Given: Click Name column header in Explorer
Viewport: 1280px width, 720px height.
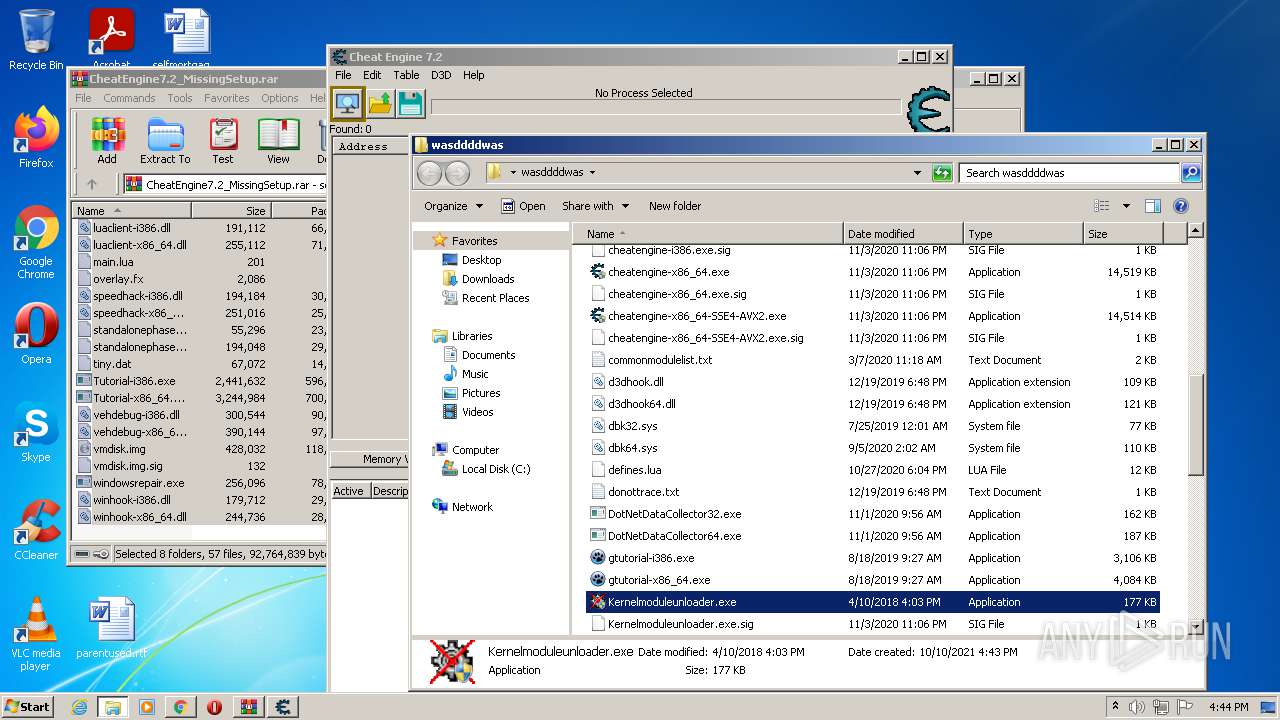Looking at the screenshot, I should (x=707, y=234).
